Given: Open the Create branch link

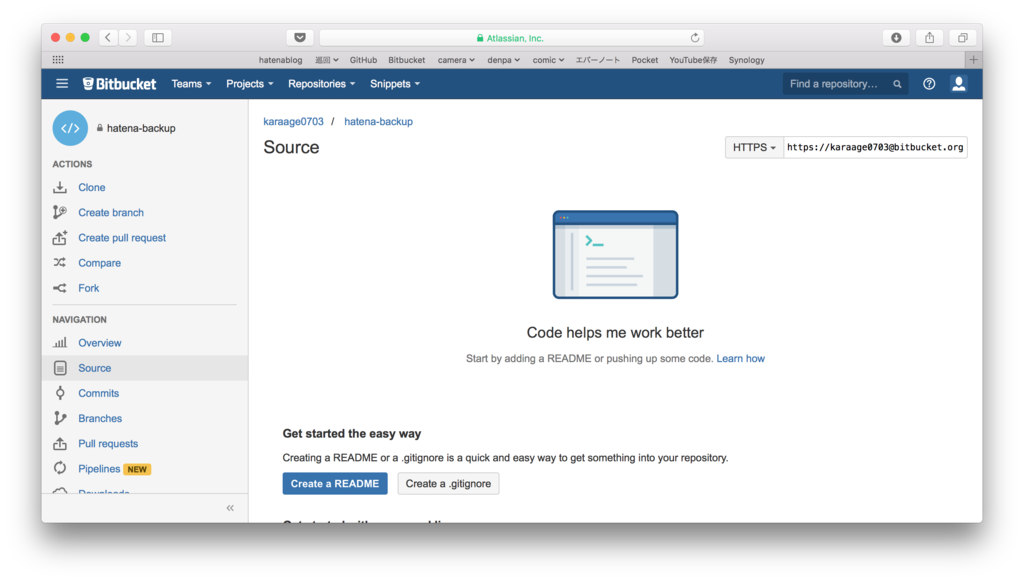Looking at the screenshot, I should click(x=111, y=213).
